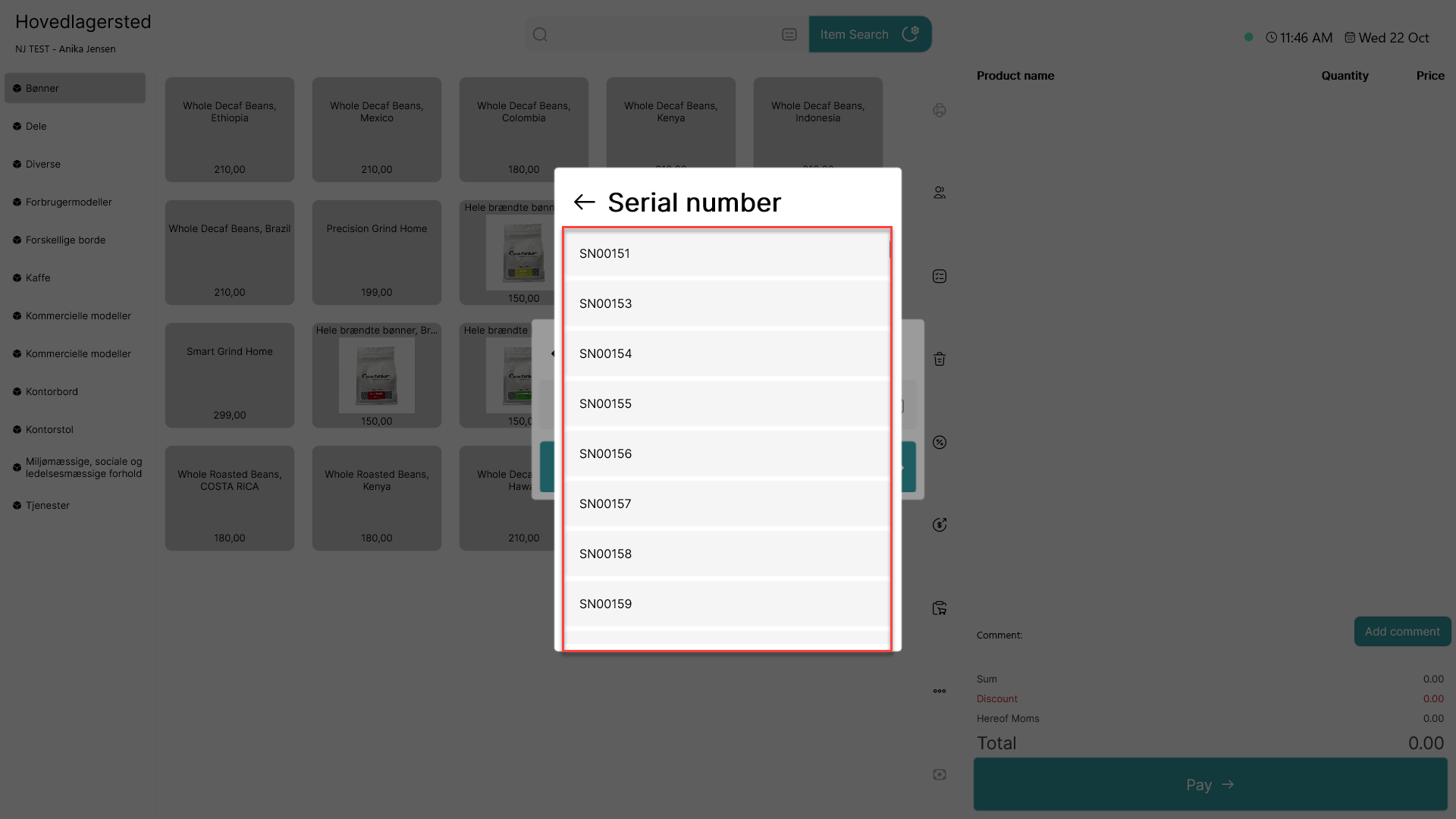Viewport: 1456px width, 819px height.
Task: Open the Kontorbord category
Action: (75, 391)
